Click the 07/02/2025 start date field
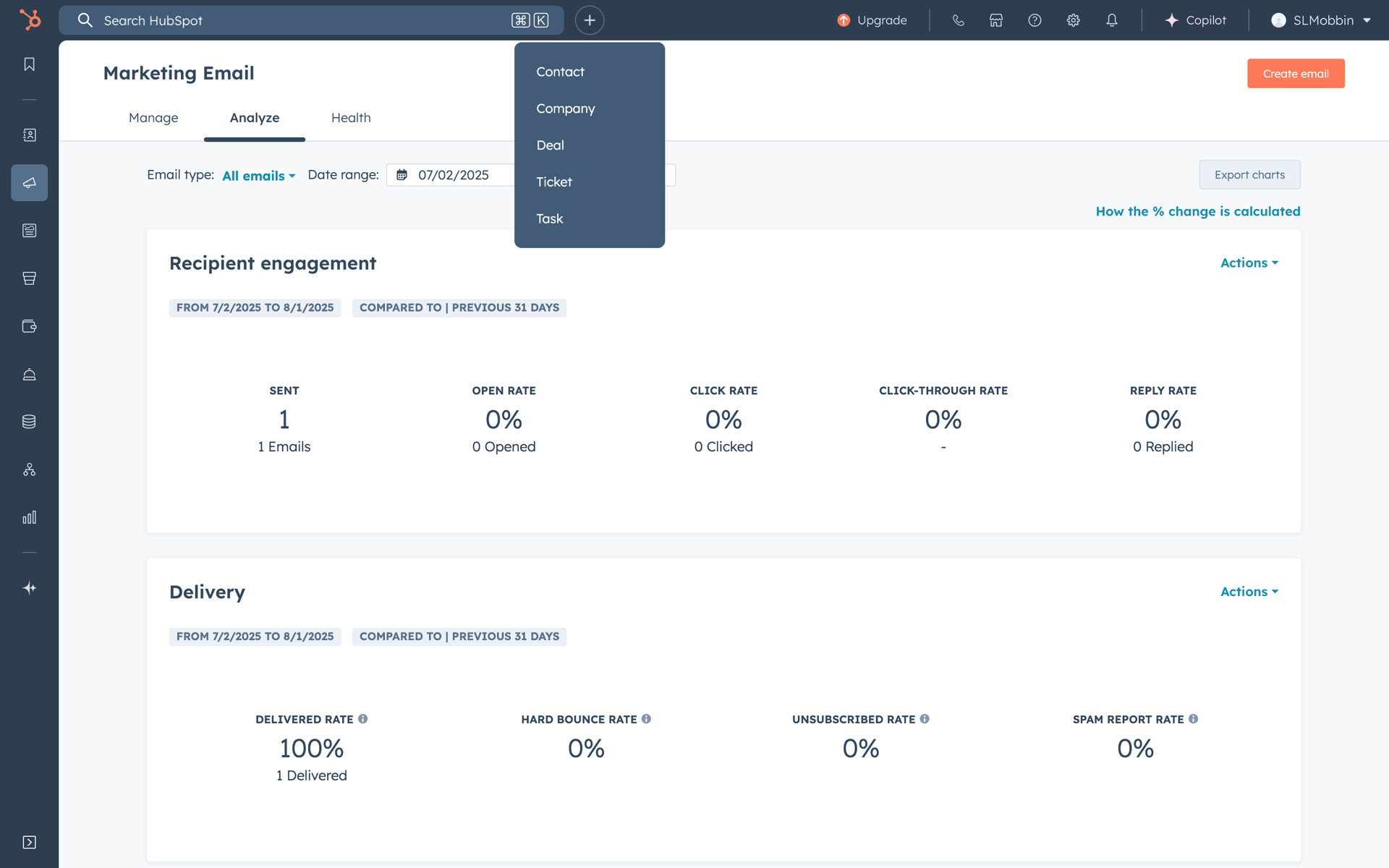 click(454, 175)
